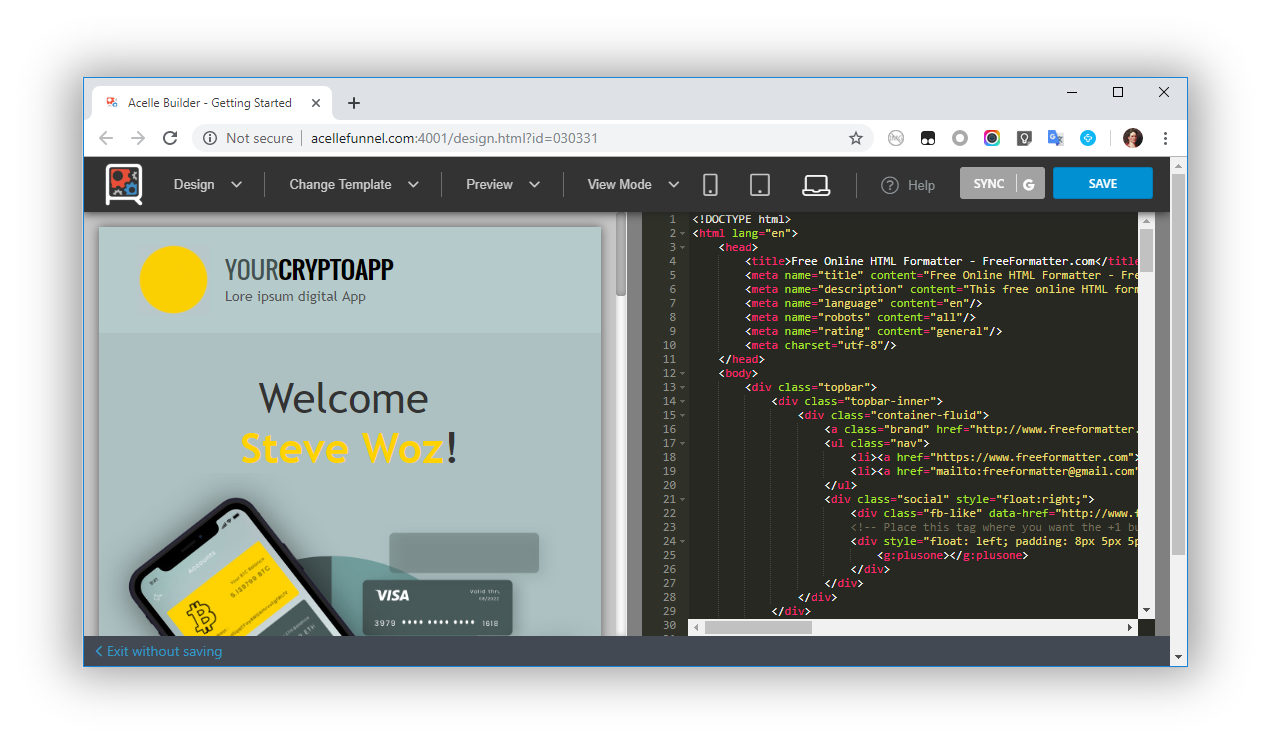The image size is (1270, 745).
Task: Click the Exit without saving link
Action: pos(157,651)
